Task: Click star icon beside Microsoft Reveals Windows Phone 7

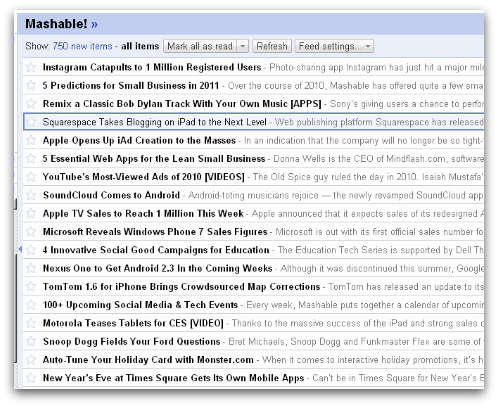Action: click(31, 232)
